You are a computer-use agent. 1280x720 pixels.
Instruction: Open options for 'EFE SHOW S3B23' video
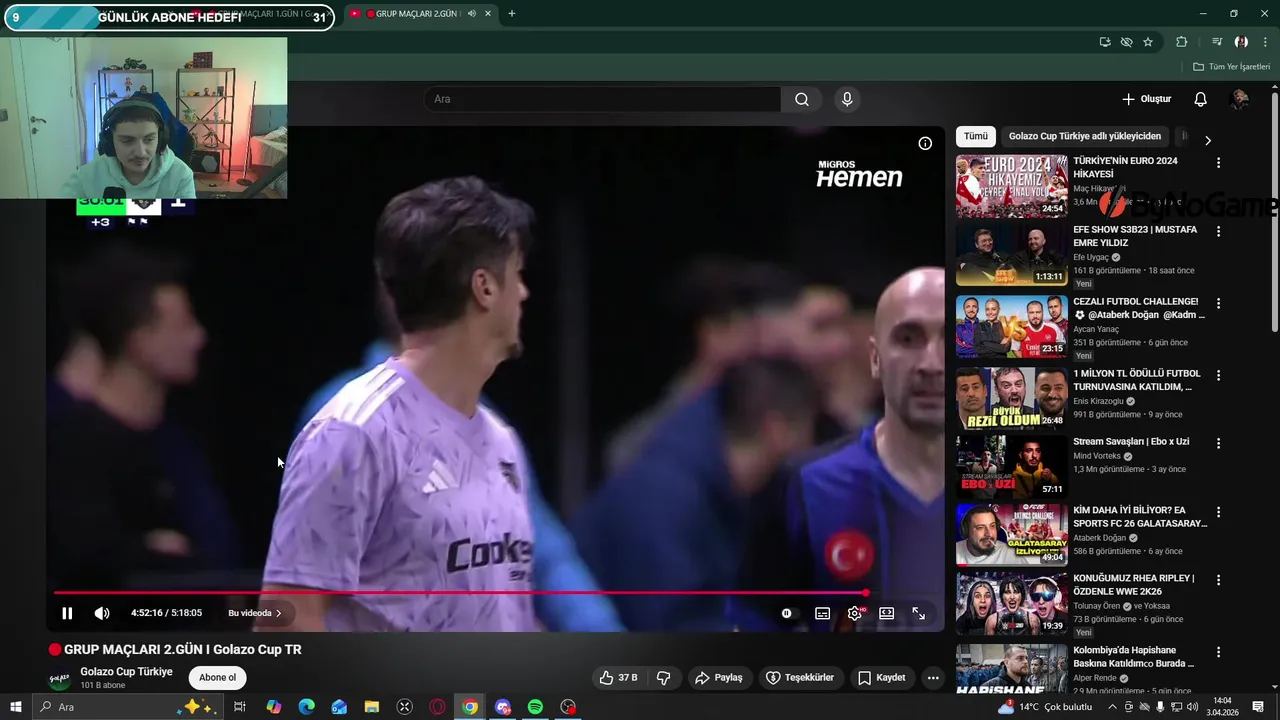[1218, 231]
